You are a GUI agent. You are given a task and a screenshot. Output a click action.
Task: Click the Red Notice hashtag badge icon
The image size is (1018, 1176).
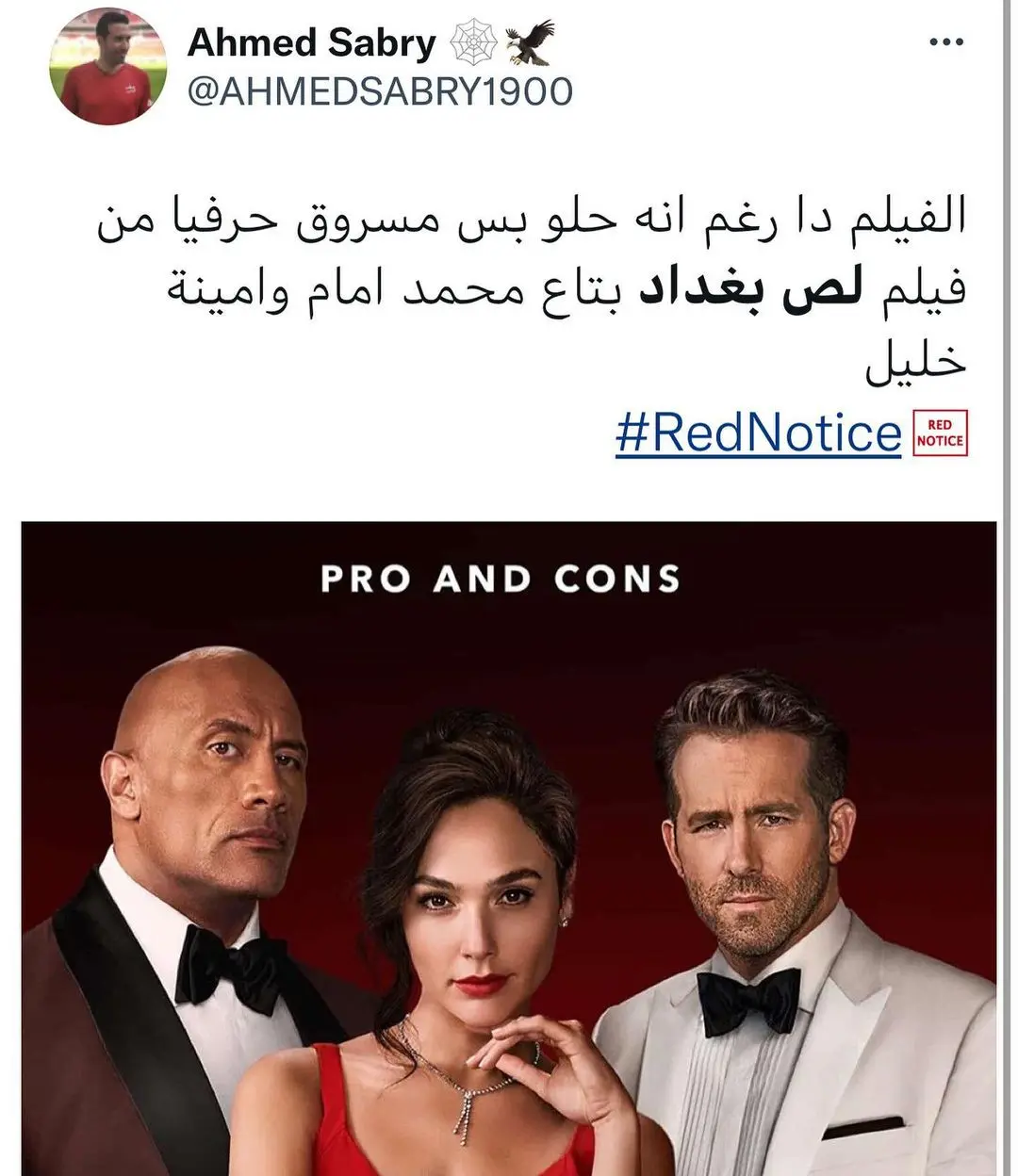(x=940, y=433)
